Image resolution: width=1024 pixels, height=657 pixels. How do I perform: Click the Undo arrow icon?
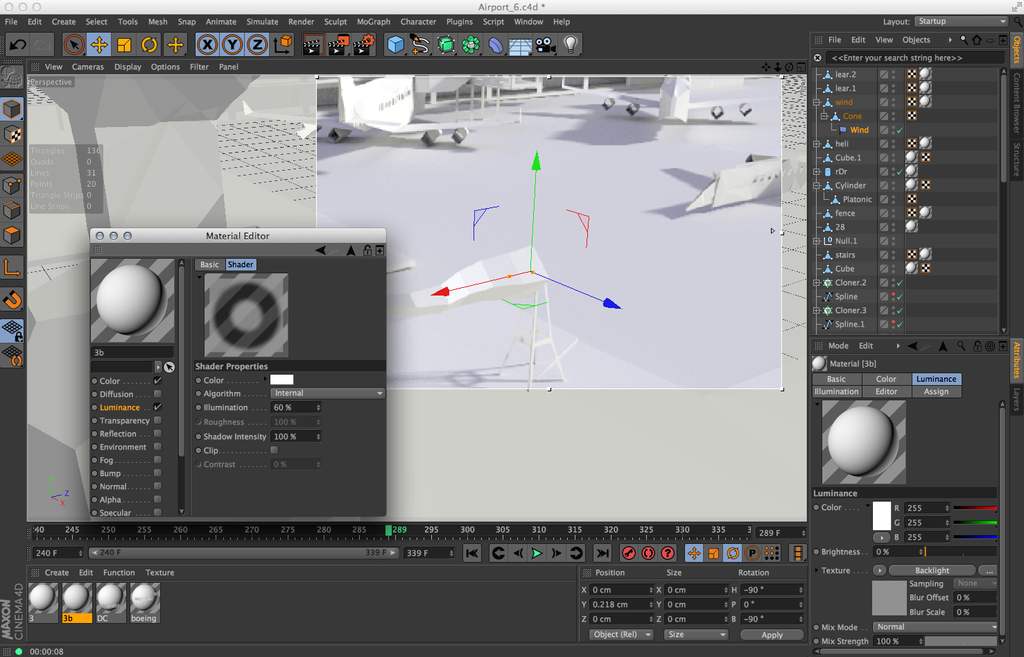pyautogui.click(x=17, y=45)
